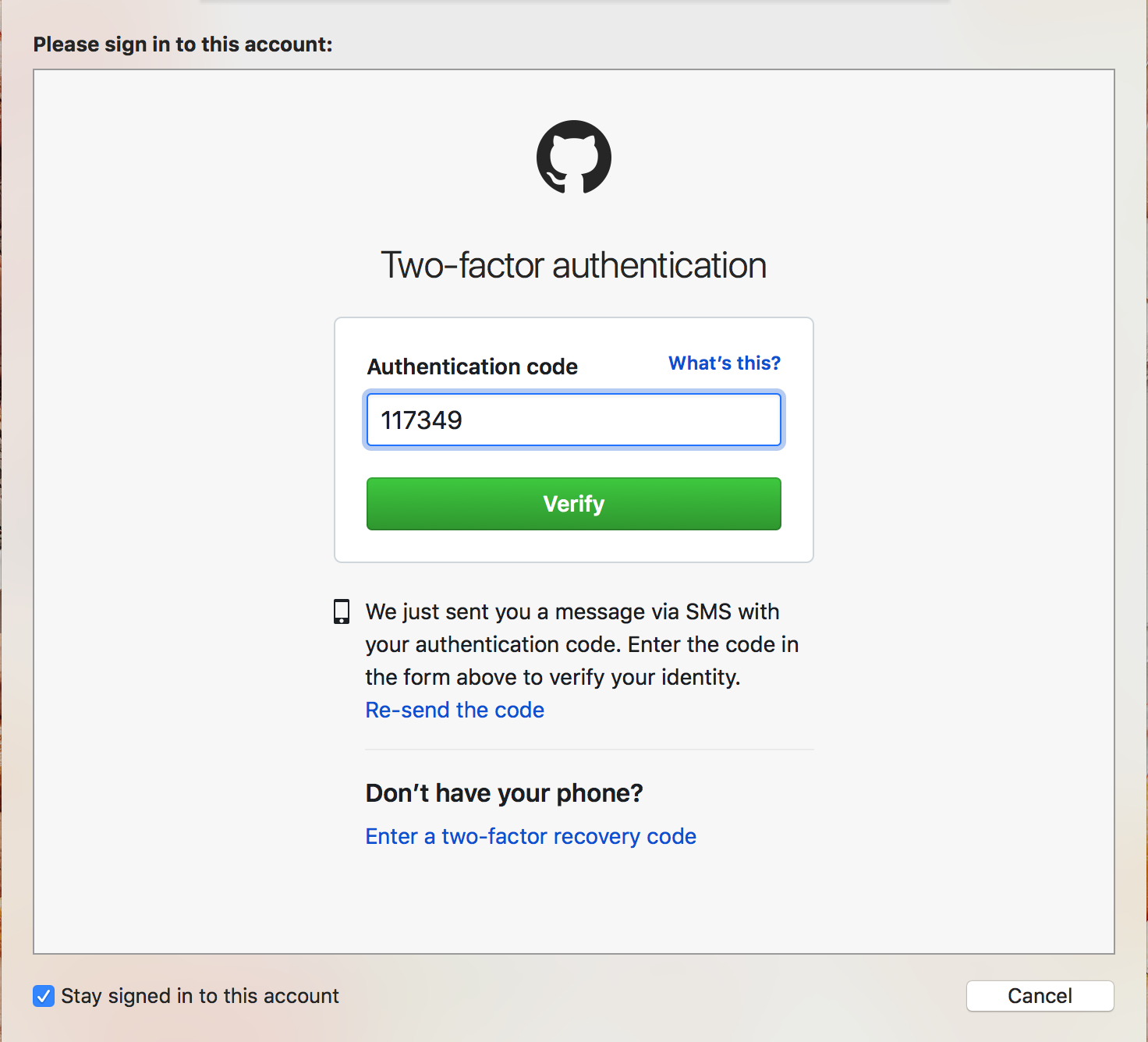Submit code with the green Verify button

(574, 504)
